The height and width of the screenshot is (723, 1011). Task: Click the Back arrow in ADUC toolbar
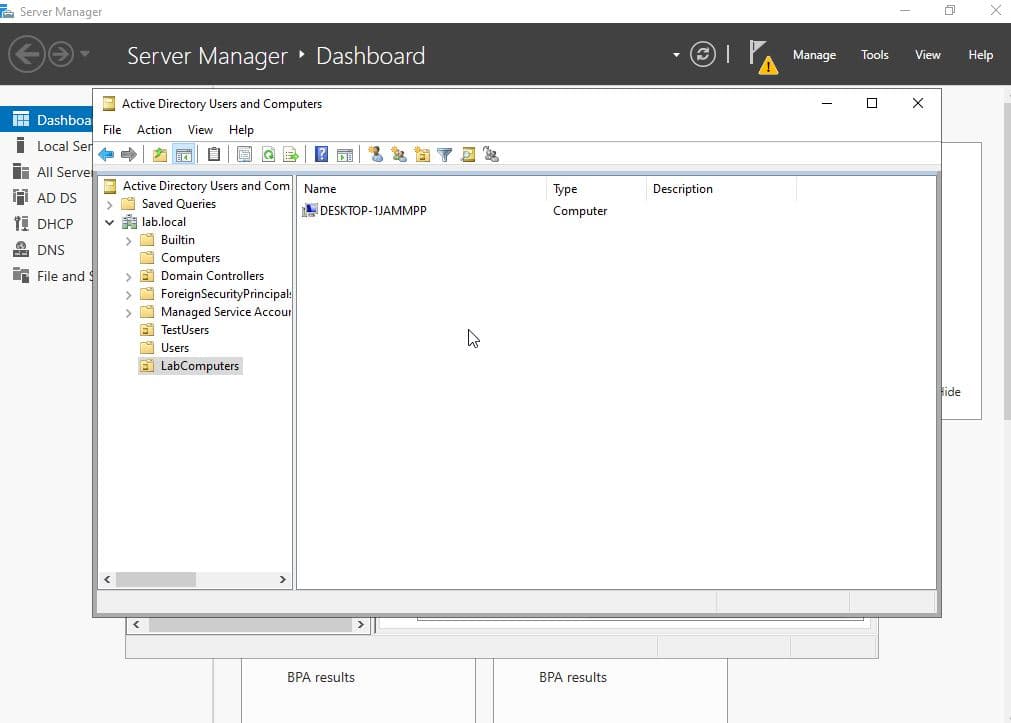pyautogui.click(x=106, y=154)
